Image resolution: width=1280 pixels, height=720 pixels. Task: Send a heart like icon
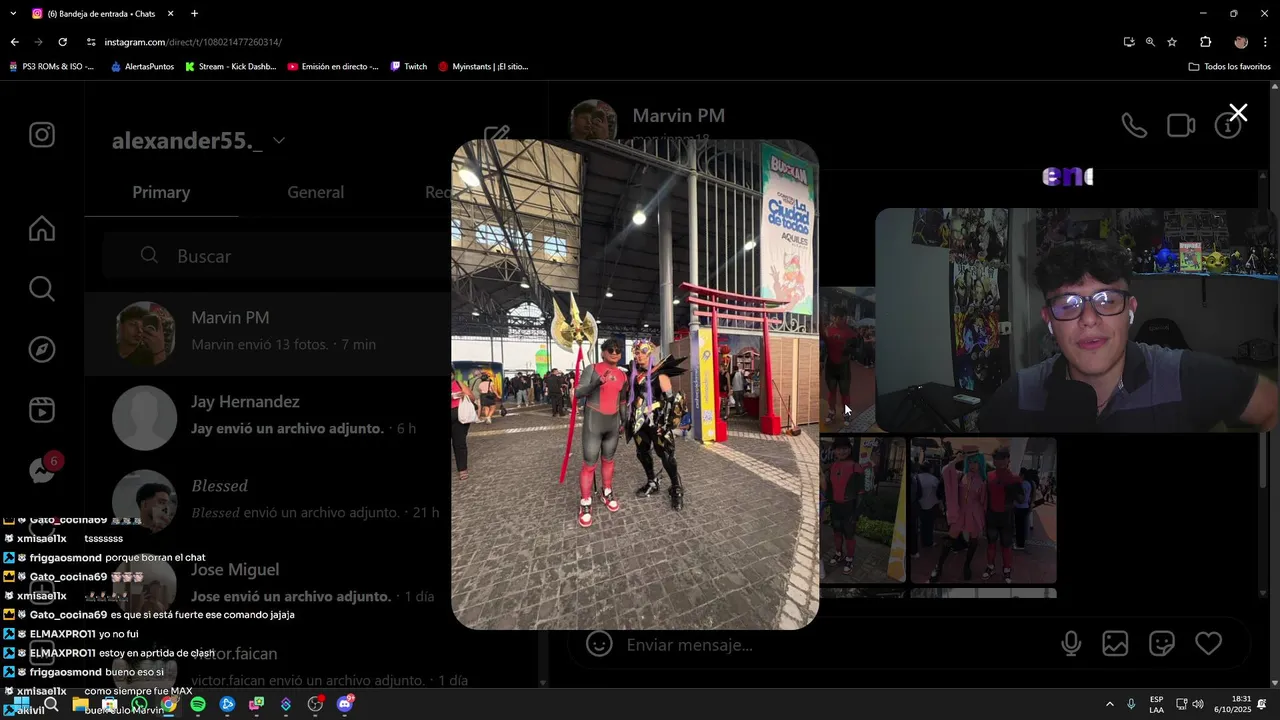pyautogui.click(x=1209, y=644)
